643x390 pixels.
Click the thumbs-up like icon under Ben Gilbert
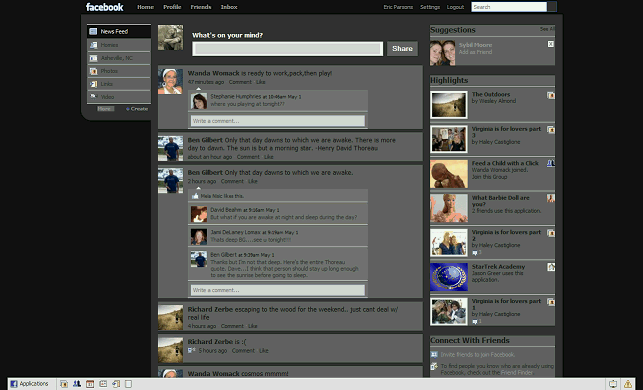tap(195, 196)
